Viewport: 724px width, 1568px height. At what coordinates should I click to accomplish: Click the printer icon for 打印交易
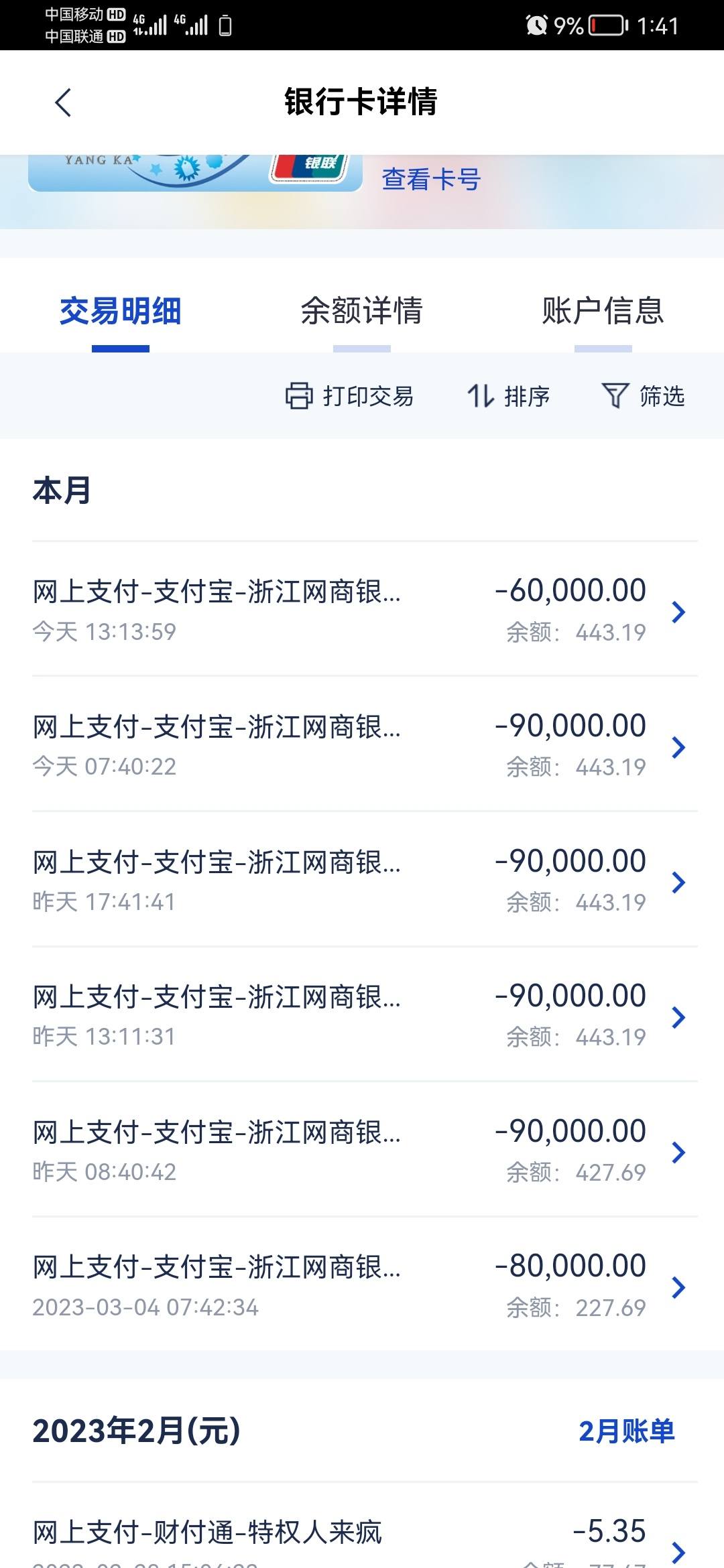point(299,395)
